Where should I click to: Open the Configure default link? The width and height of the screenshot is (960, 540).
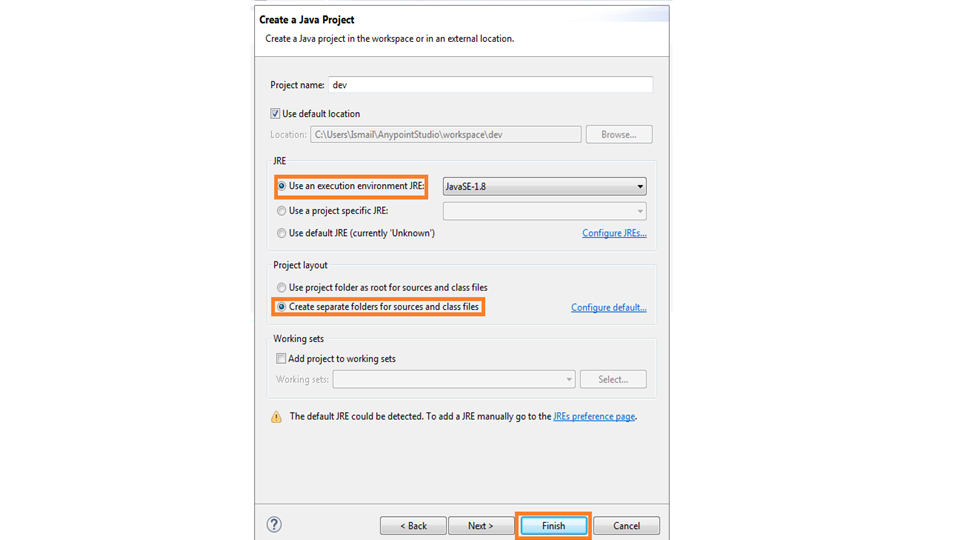[x=609, y=307]
